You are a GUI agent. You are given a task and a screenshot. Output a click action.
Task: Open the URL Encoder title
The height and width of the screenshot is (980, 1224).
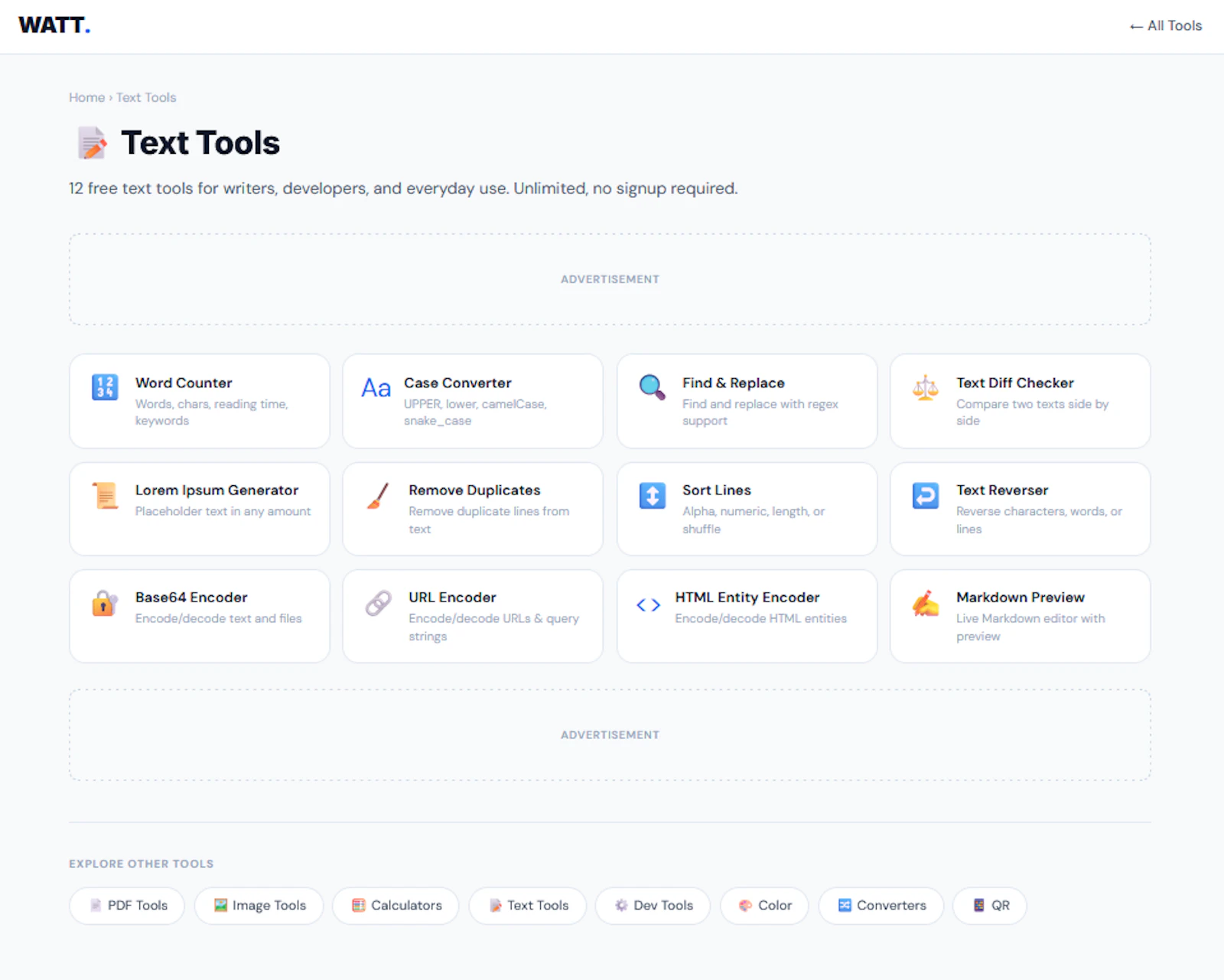tap(452, 597)
